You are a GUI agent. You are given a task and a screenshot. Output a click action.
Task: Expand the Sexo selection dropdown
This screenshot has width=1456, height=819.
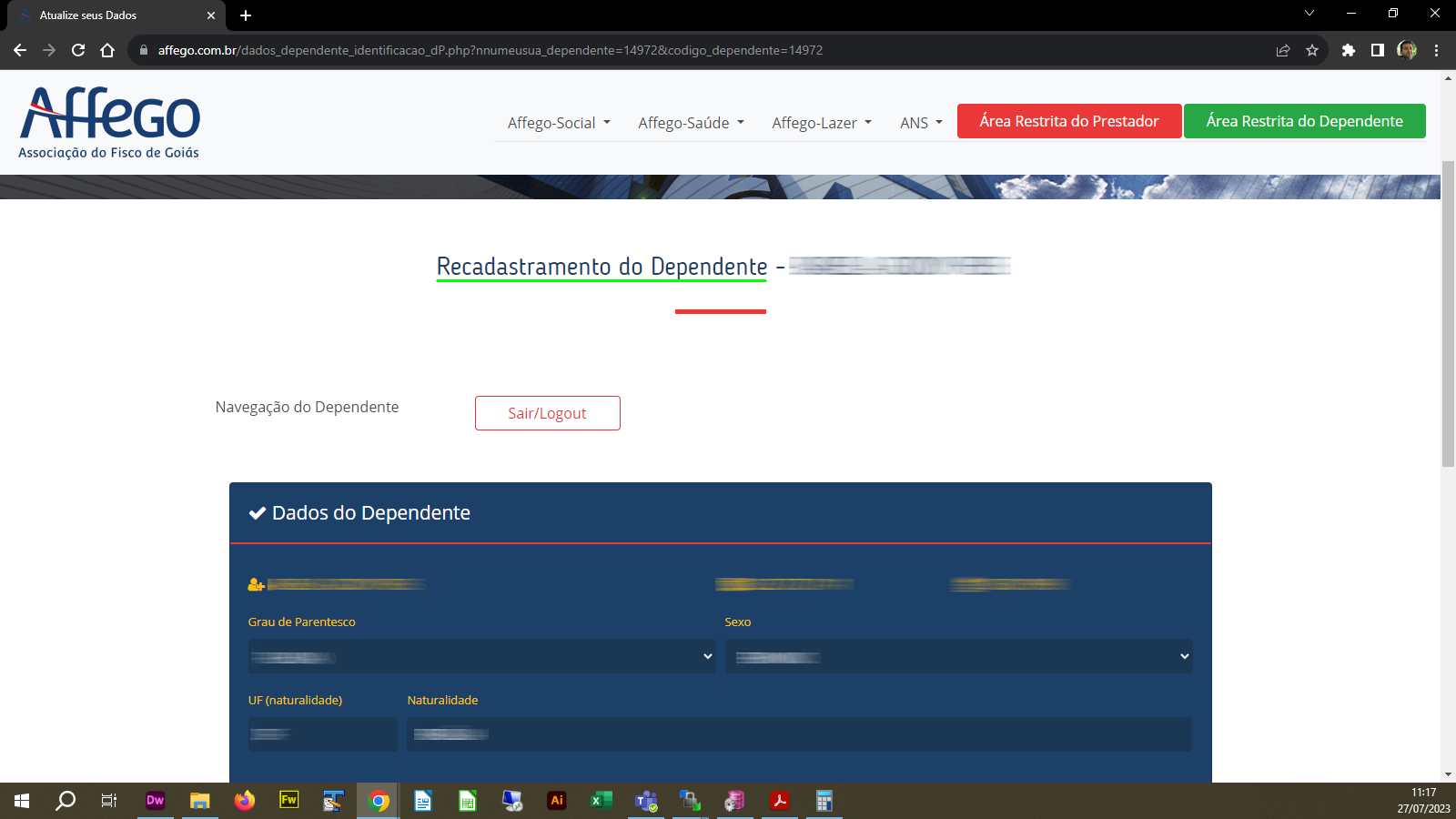pos(958,656)
